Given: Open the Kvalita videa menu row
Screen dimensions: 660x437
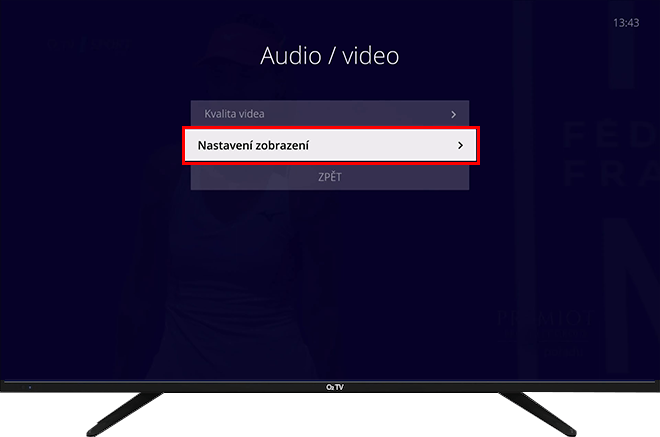Looking at the screenshot, I should click(329, 114).
